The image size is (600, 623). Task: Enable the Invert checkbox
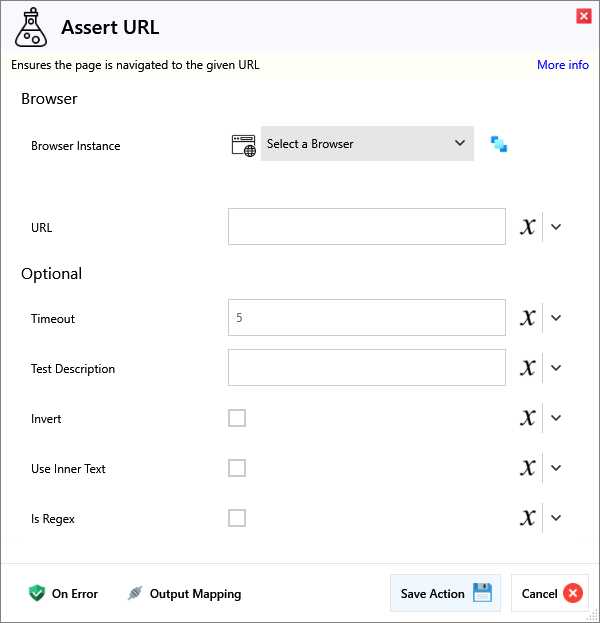point(237,418)
